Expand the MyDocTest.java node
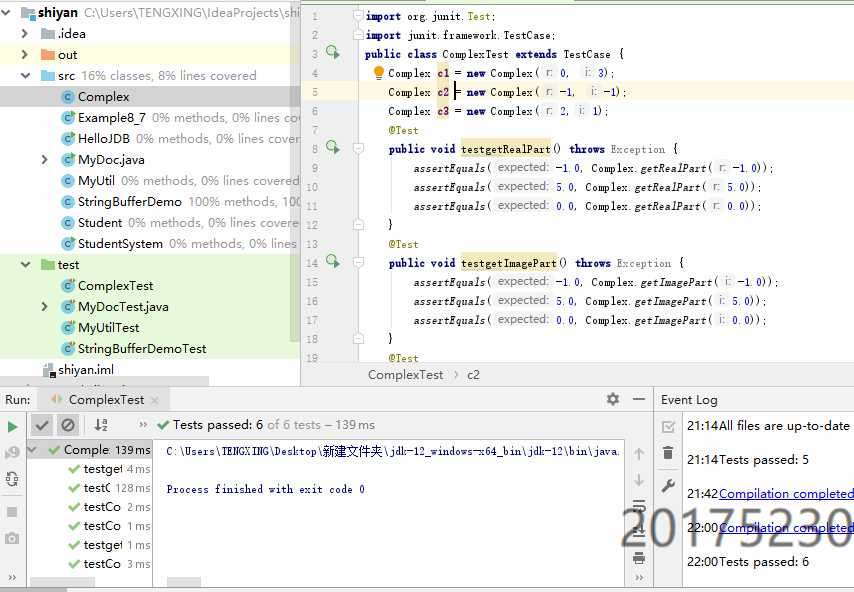This screenshot has height=592, width=854. click(x=45, y=307)
